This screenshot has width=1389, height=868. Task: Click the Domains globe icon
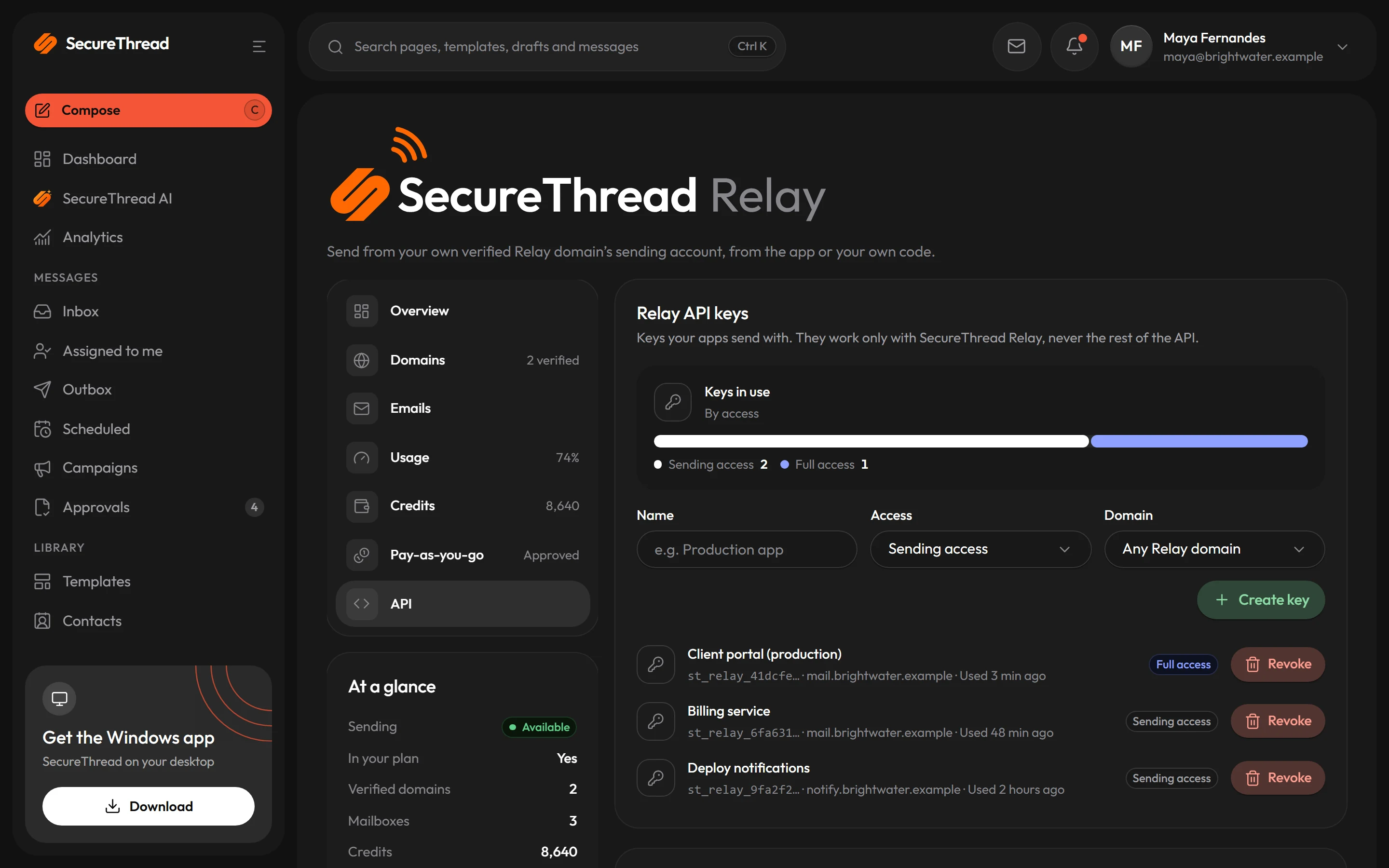[x=362, y=360]
